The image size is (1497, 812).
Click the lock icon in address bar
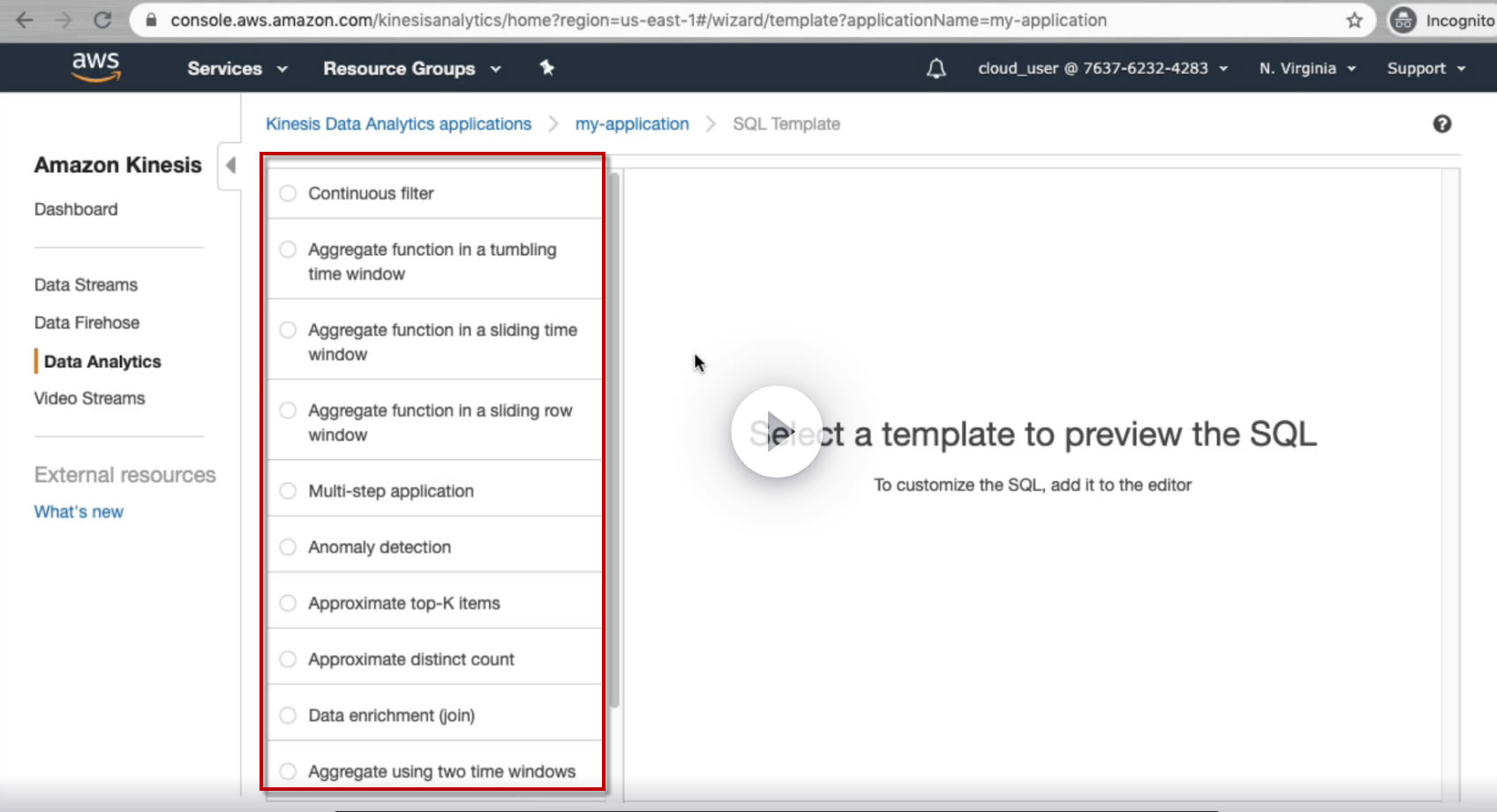tap(151, 20)
